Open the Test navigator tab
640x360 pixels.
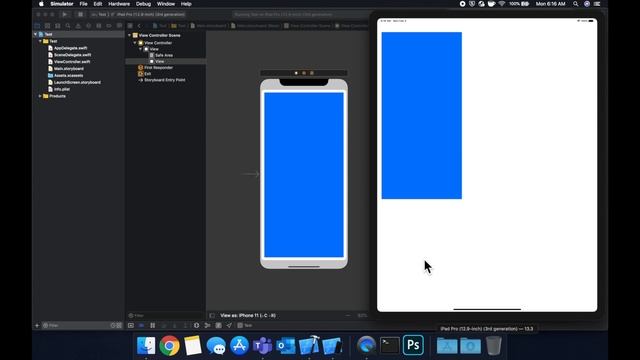point(88,26)
